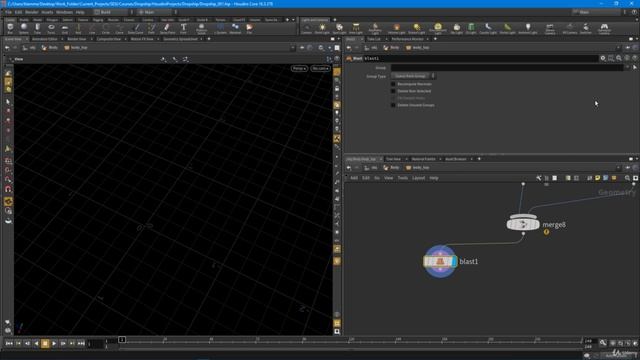Jump to the first frame button
Image resolution: width=640 pixels, height=360 pixels.
(9, 344)
